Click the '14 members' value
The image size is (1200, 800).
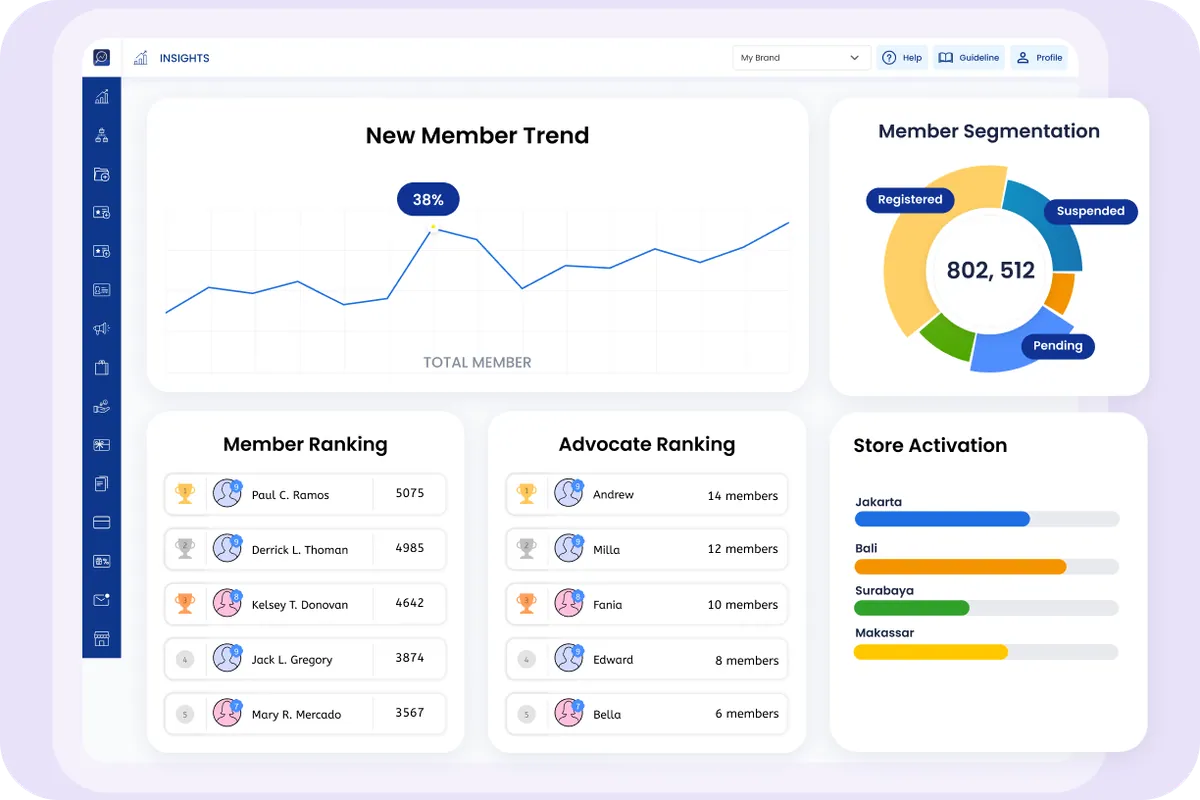coord(743,496)
